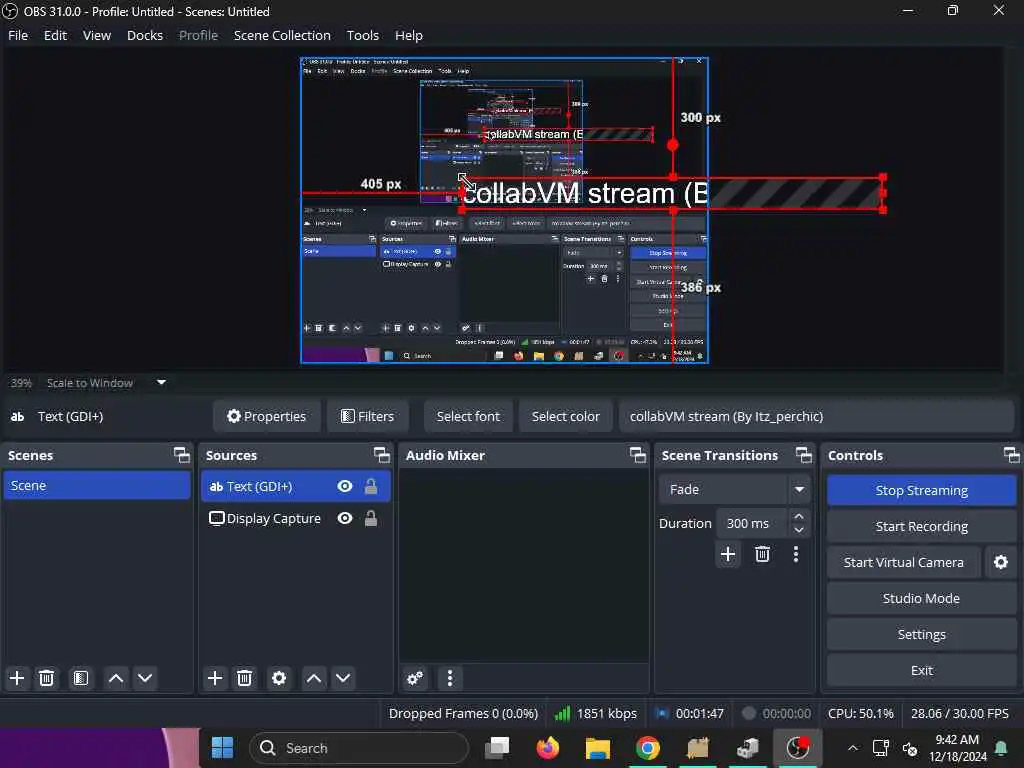Edit the collabVM stream text field
This screenshot has width=1024, height=768.
coord(816,417)
